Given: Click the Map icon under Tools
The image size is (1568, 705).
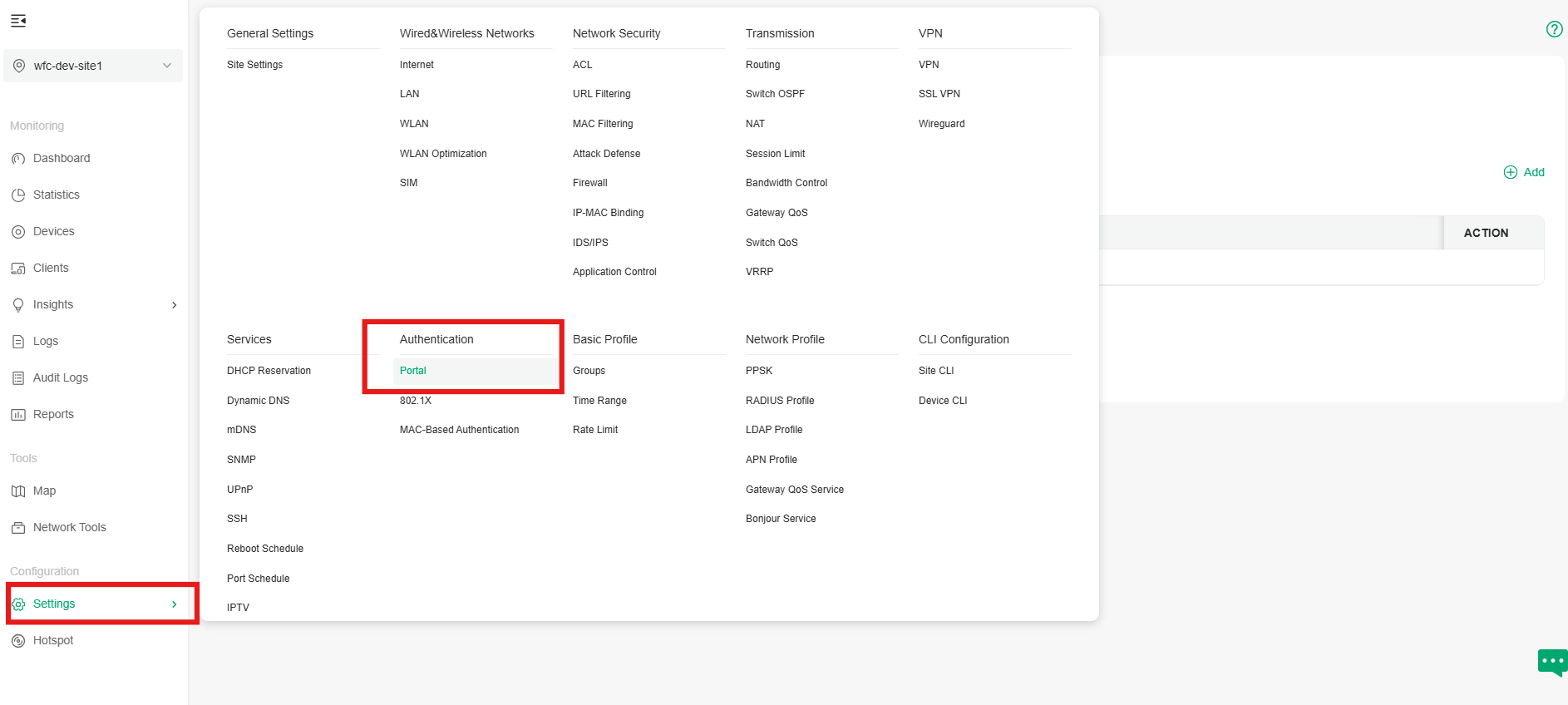Looking at the screenshot, I should [18, 491].
